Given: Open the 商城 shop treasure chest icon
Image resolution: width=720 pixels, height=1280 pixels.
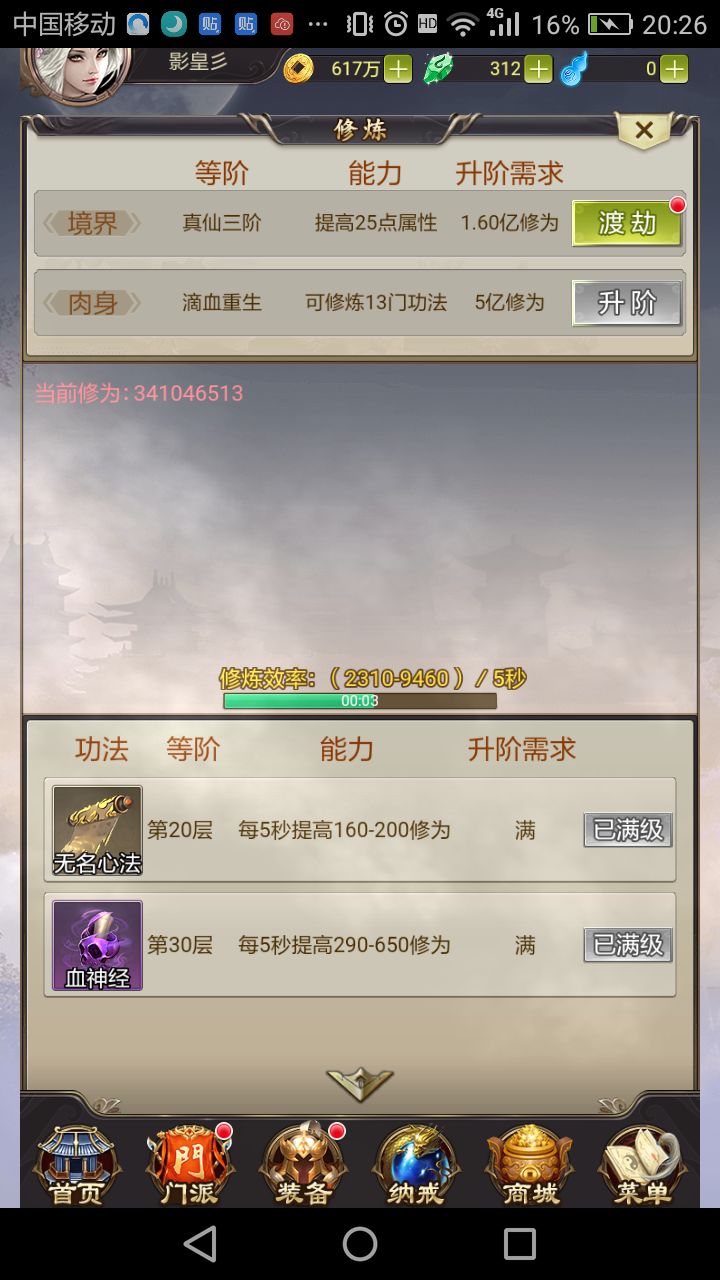Looking at the screenshot, I should (x=530, y=1165).
